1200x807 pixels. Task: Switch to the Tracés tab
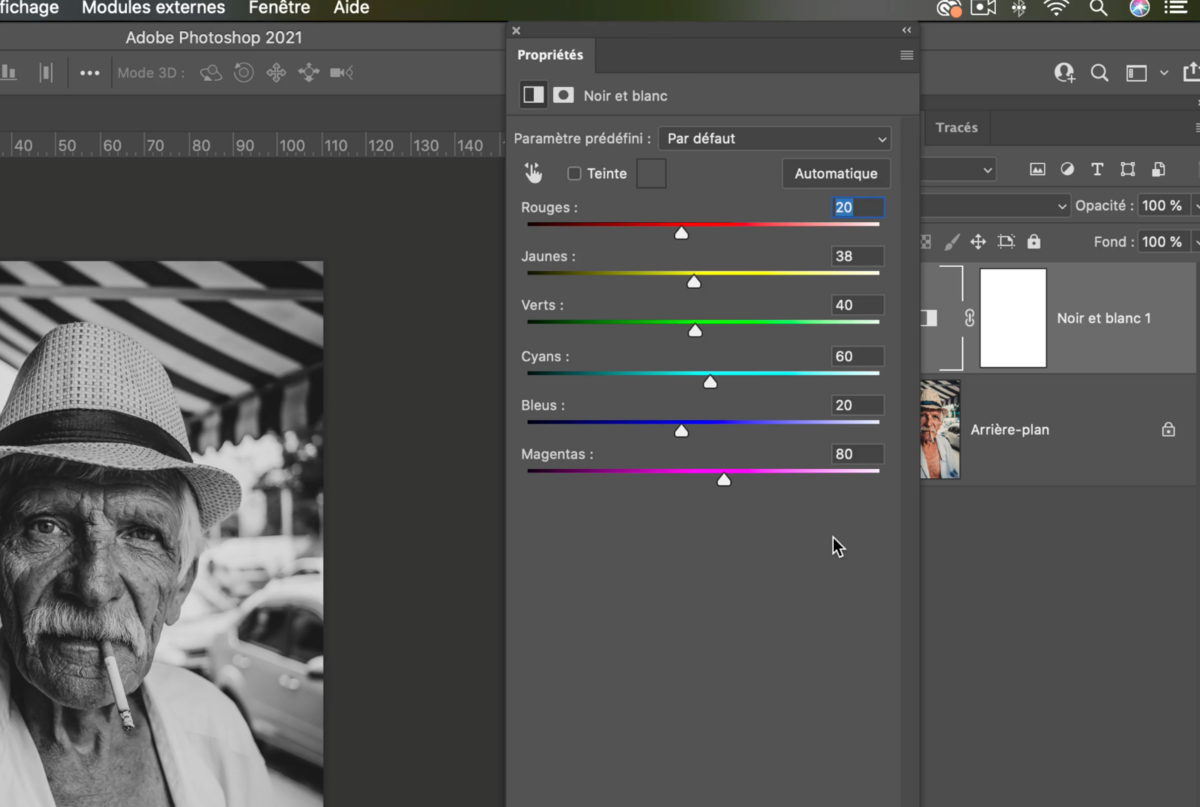click(957, 127)
